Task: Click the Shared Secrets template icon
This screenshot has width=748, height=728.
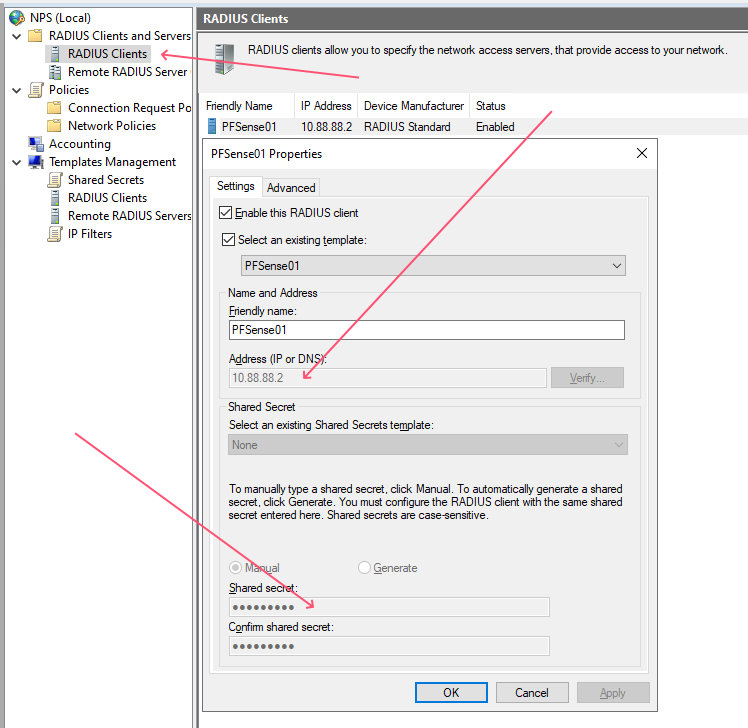Action: coord(56,180)
